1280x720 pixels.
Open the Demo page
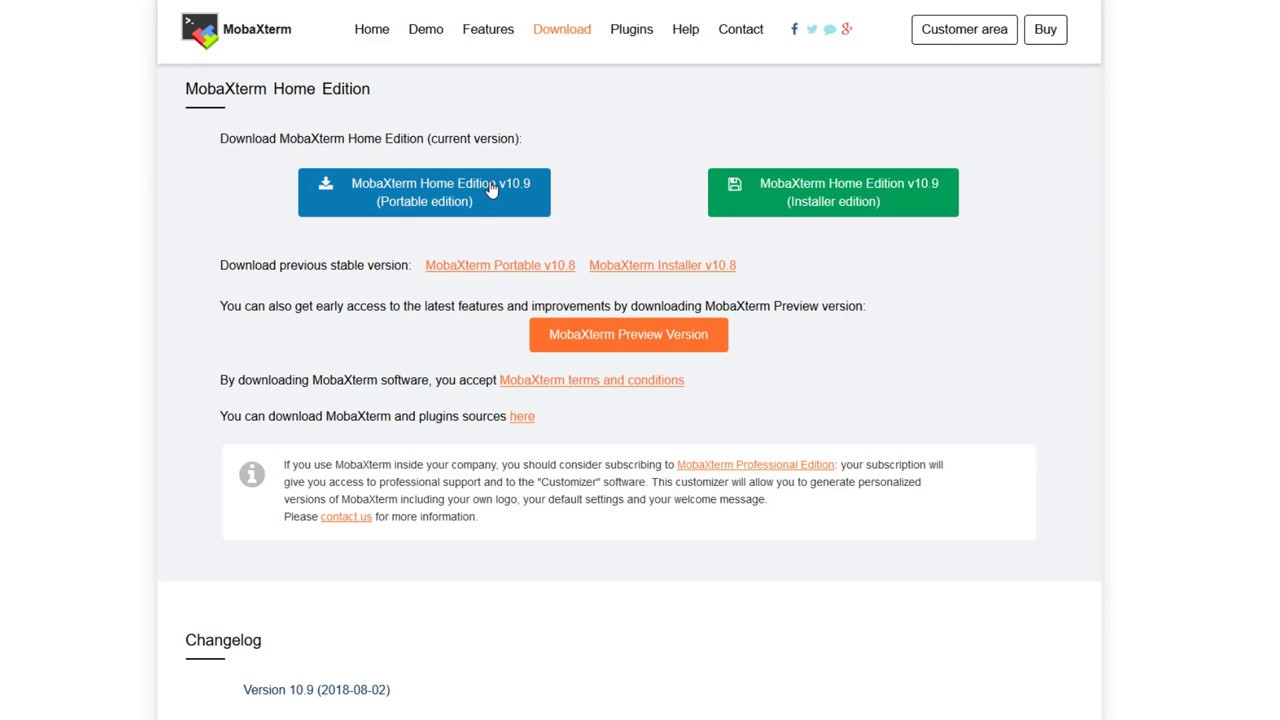pos(426,29)
